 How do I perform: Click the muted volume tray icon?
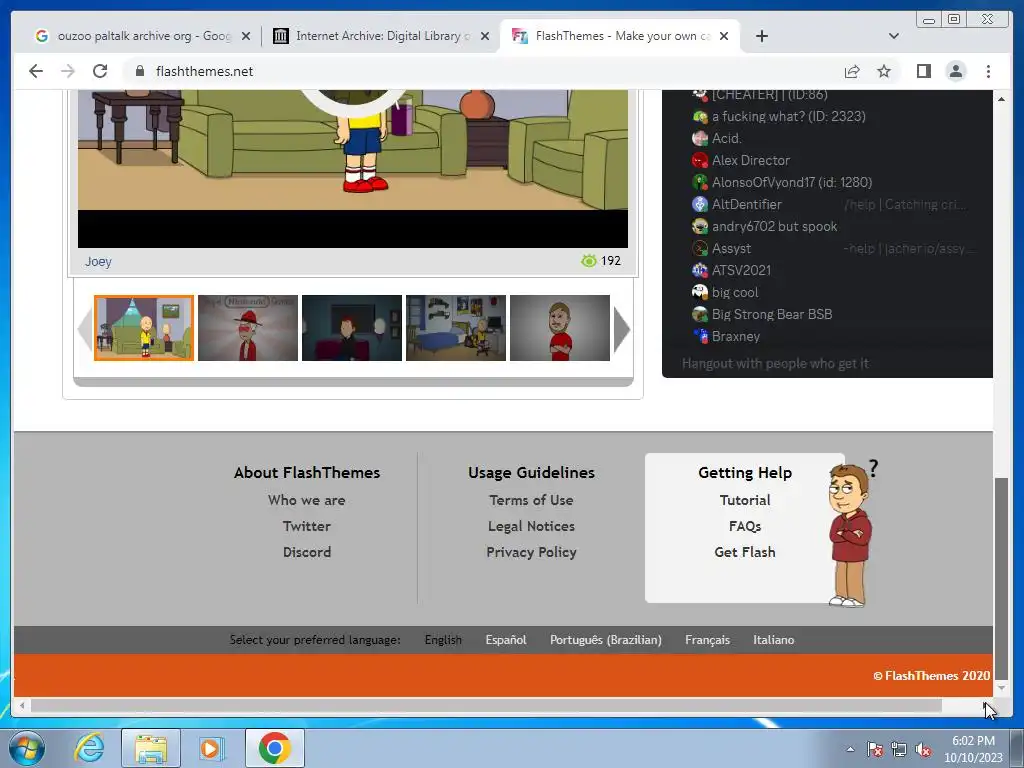pyautogui.click(x=923, y=750)
